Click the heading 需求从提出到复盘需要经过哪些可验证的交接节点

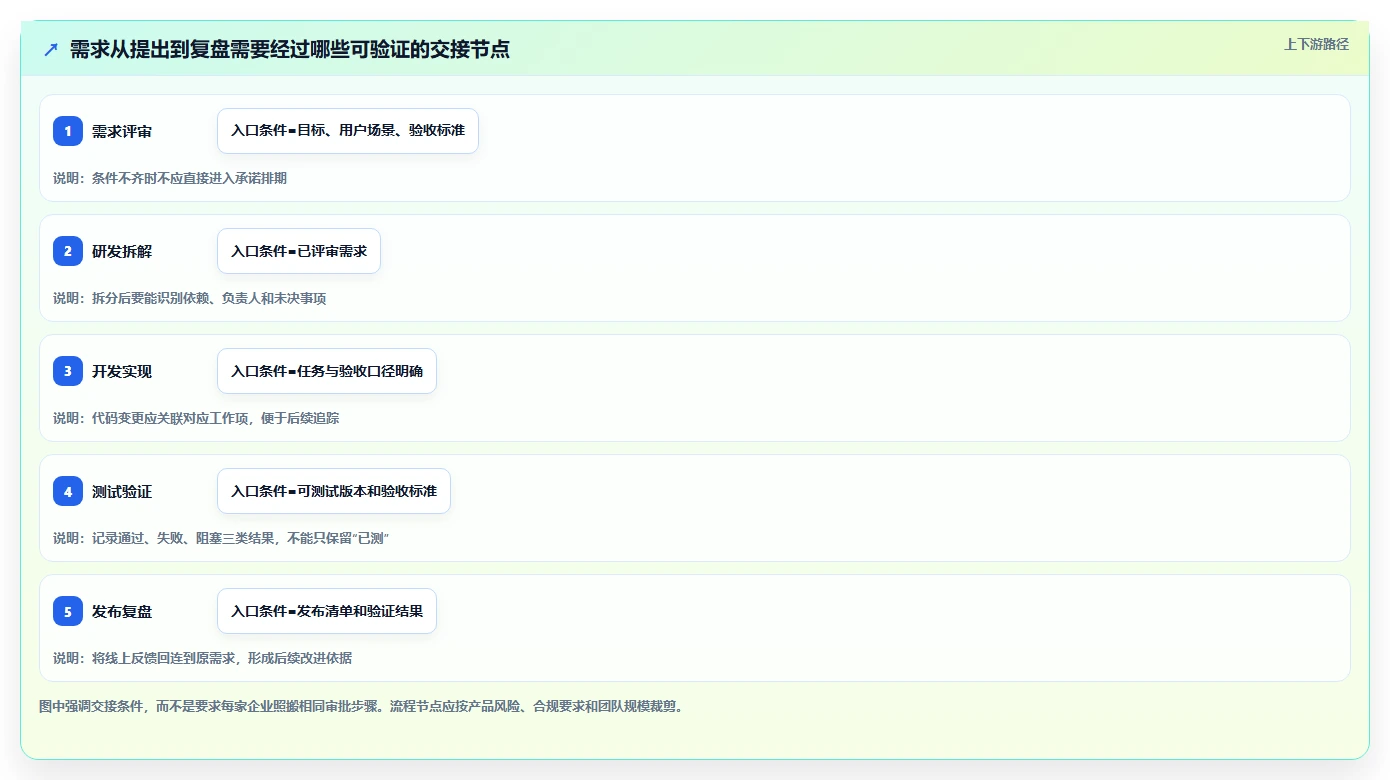pos(290,49)
